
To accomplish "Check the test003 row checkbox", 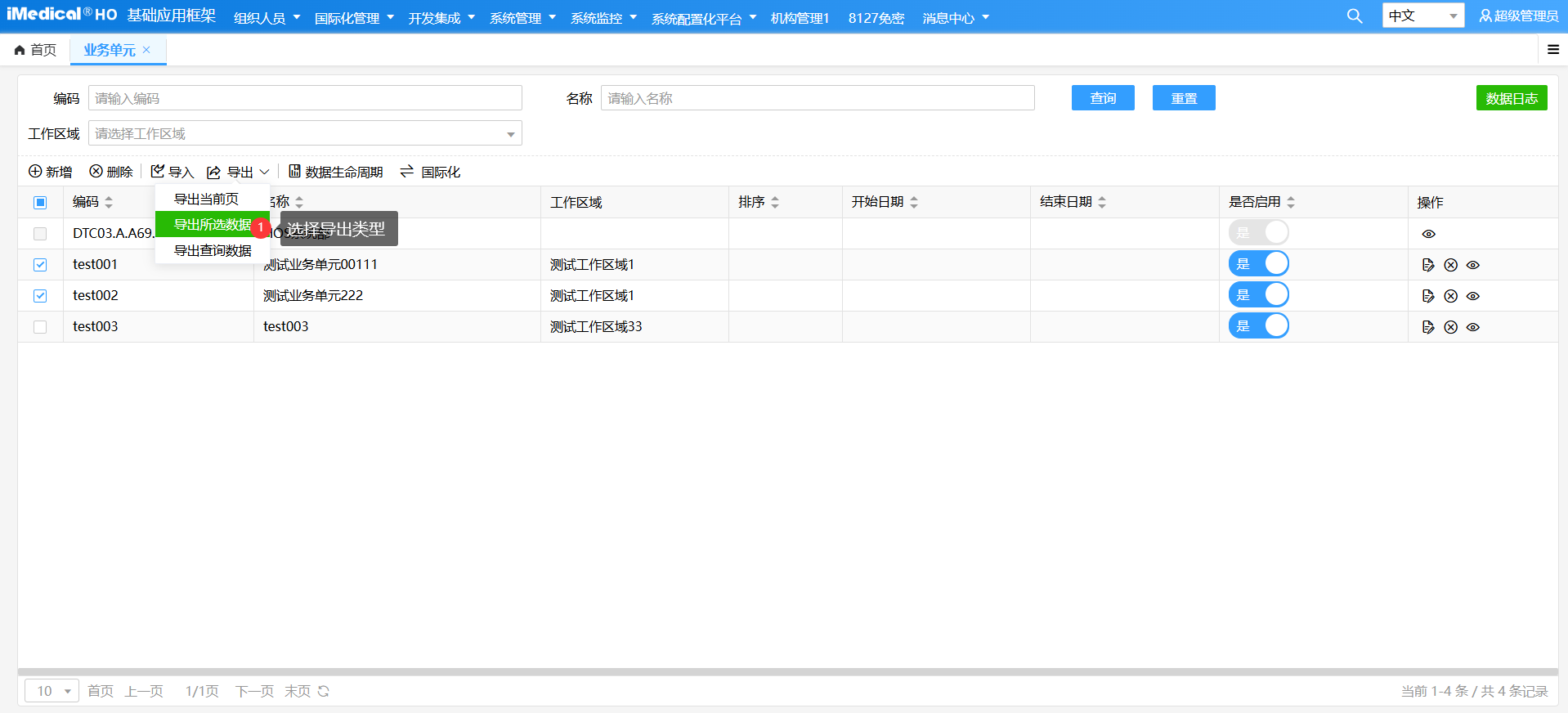I will pos(40,327).
